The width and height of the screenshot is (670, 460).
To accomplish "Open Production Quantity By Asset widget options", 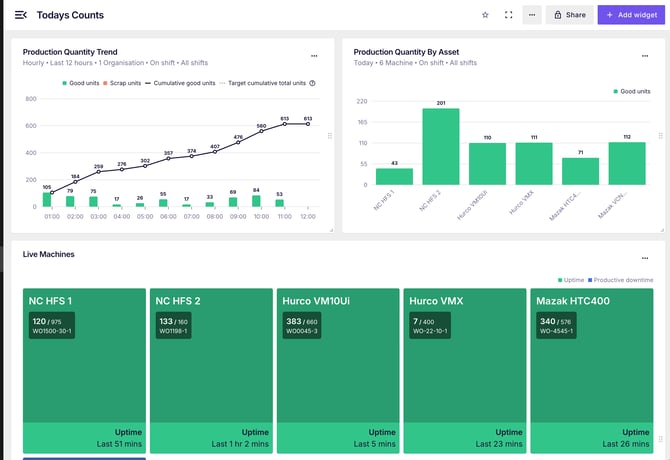I will tap(645, 56).
